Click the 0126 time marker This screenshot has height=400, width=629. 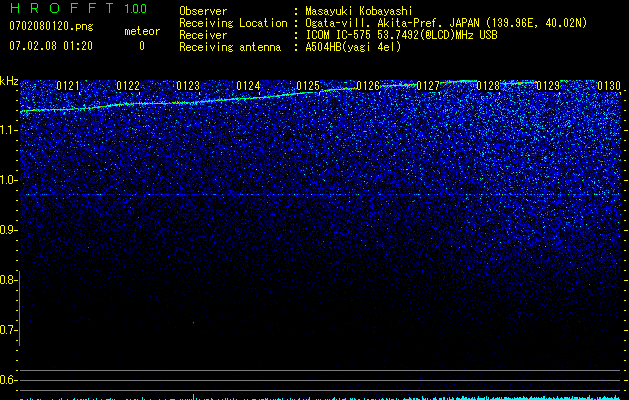368,86
